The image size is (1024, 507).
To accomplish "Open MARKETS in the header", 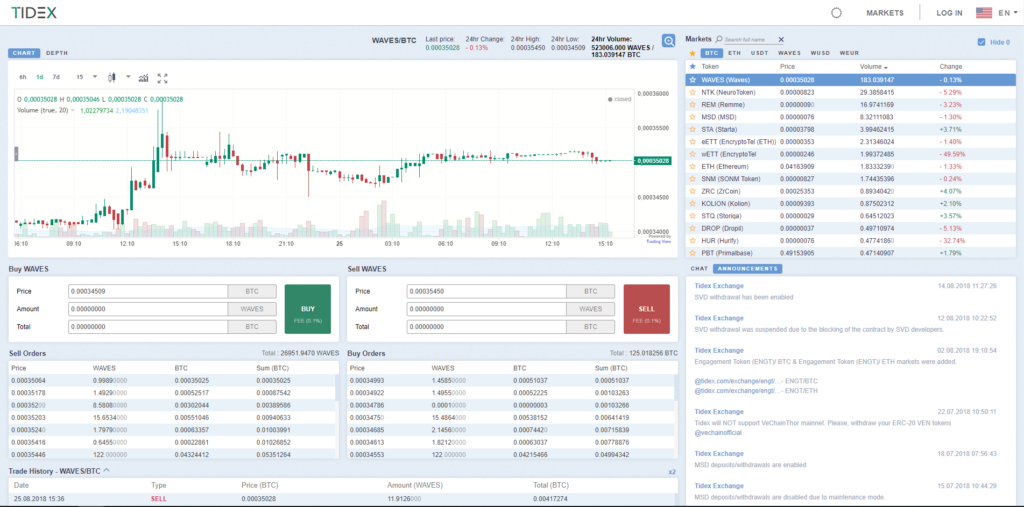I will click(x=885, y=12).
